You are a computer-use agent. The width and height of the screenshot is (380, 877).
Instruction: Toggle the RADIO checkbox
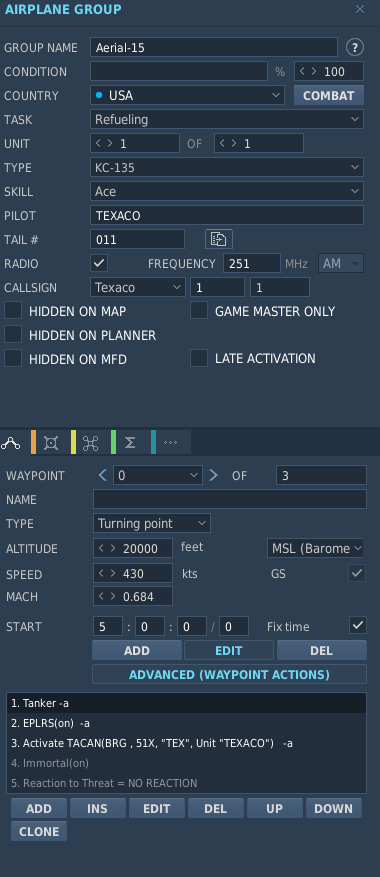pyautogui.click(x=99, y=263)
